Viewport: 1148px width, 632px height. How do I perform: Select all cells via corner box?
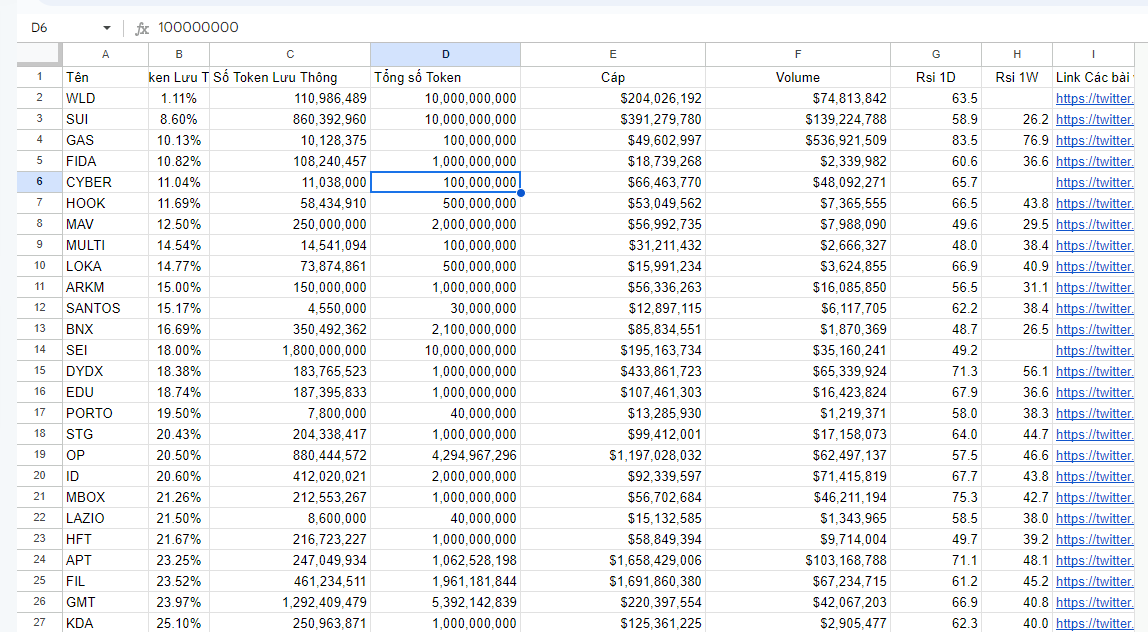point(40,55)
